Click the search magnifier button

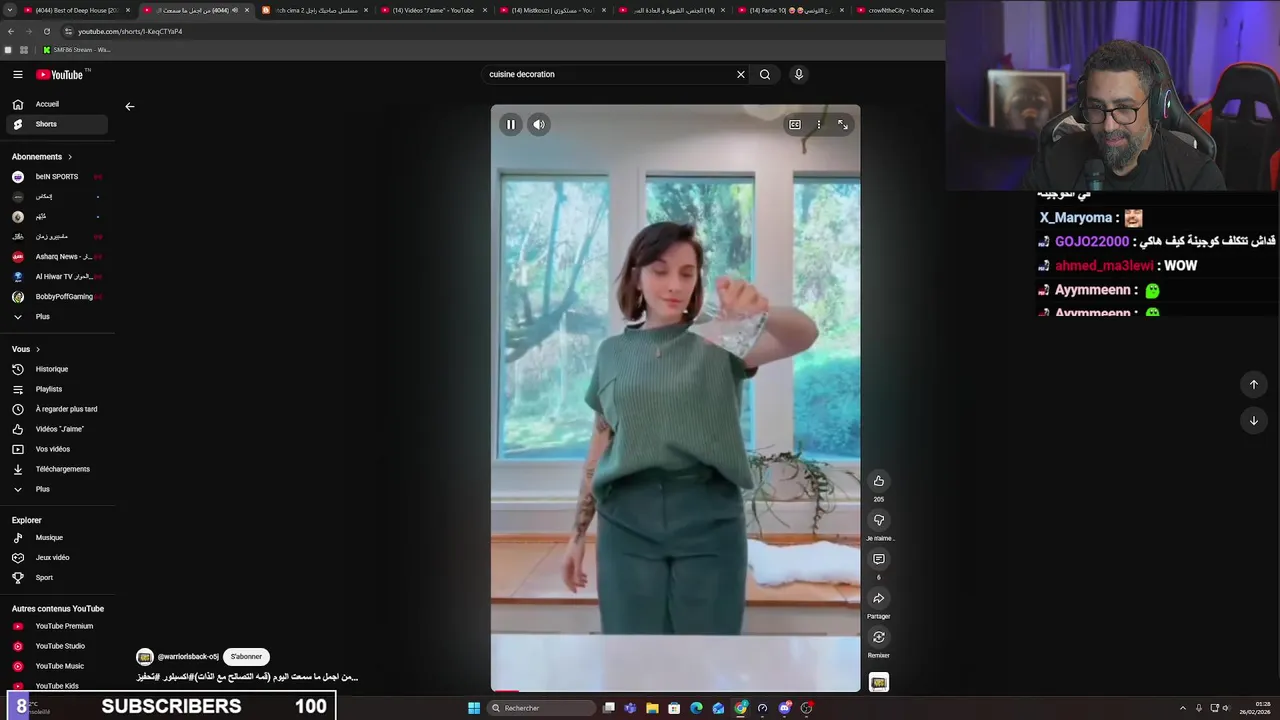[x=765, y=74]
